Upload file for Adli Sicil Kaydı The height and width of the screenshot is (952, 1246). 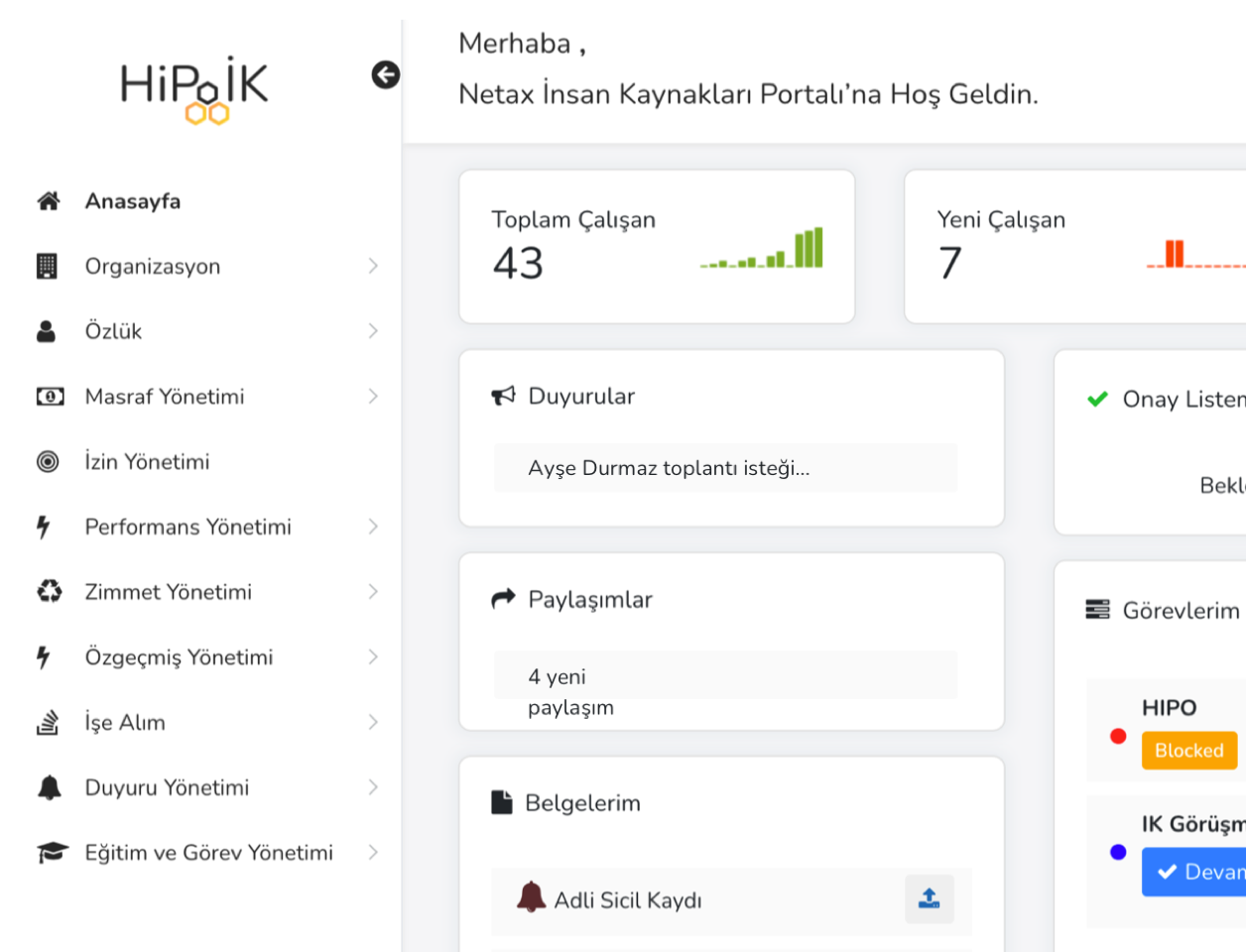click(x=930, y=898)
